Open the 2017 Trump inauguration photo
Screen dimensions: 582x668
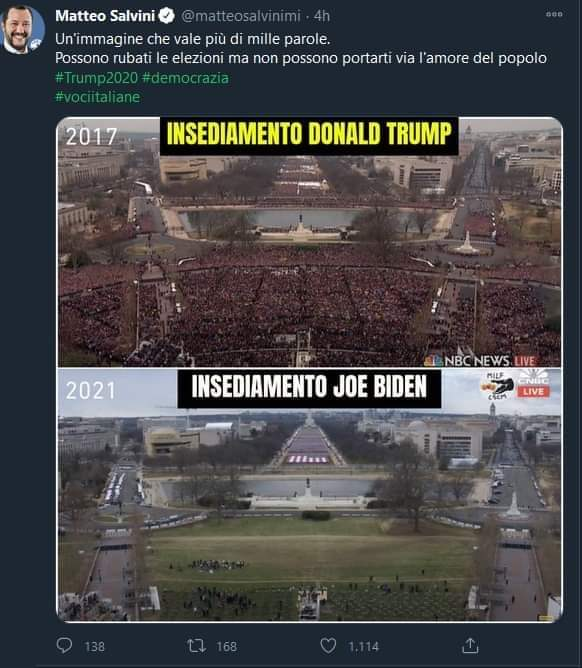pyautogui.click(x=309, y=242)
